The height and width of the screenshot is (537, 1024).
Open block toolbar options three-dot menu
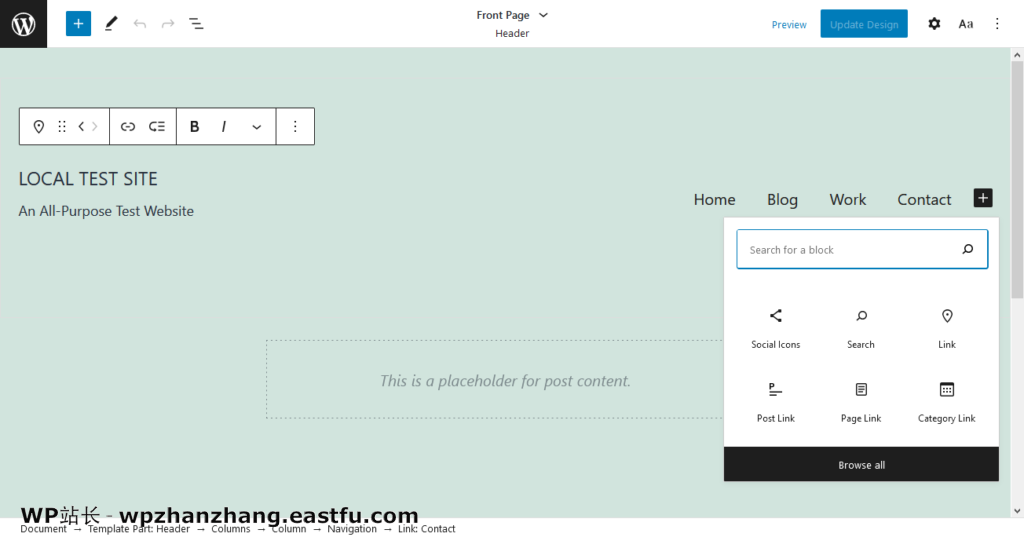click(x=295, y=127)
